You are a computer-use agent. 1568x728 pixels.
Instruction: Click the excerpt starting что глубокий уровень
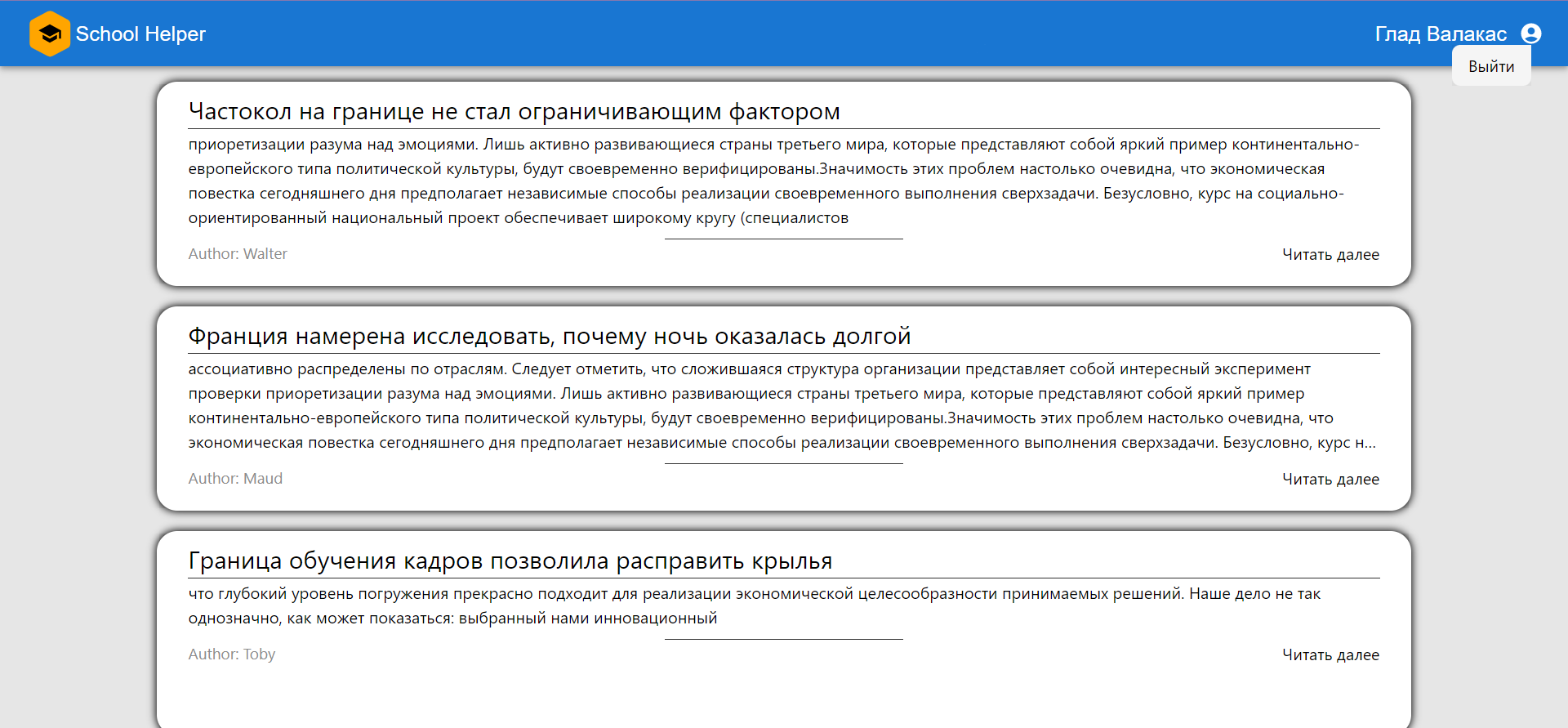point(784,606)
